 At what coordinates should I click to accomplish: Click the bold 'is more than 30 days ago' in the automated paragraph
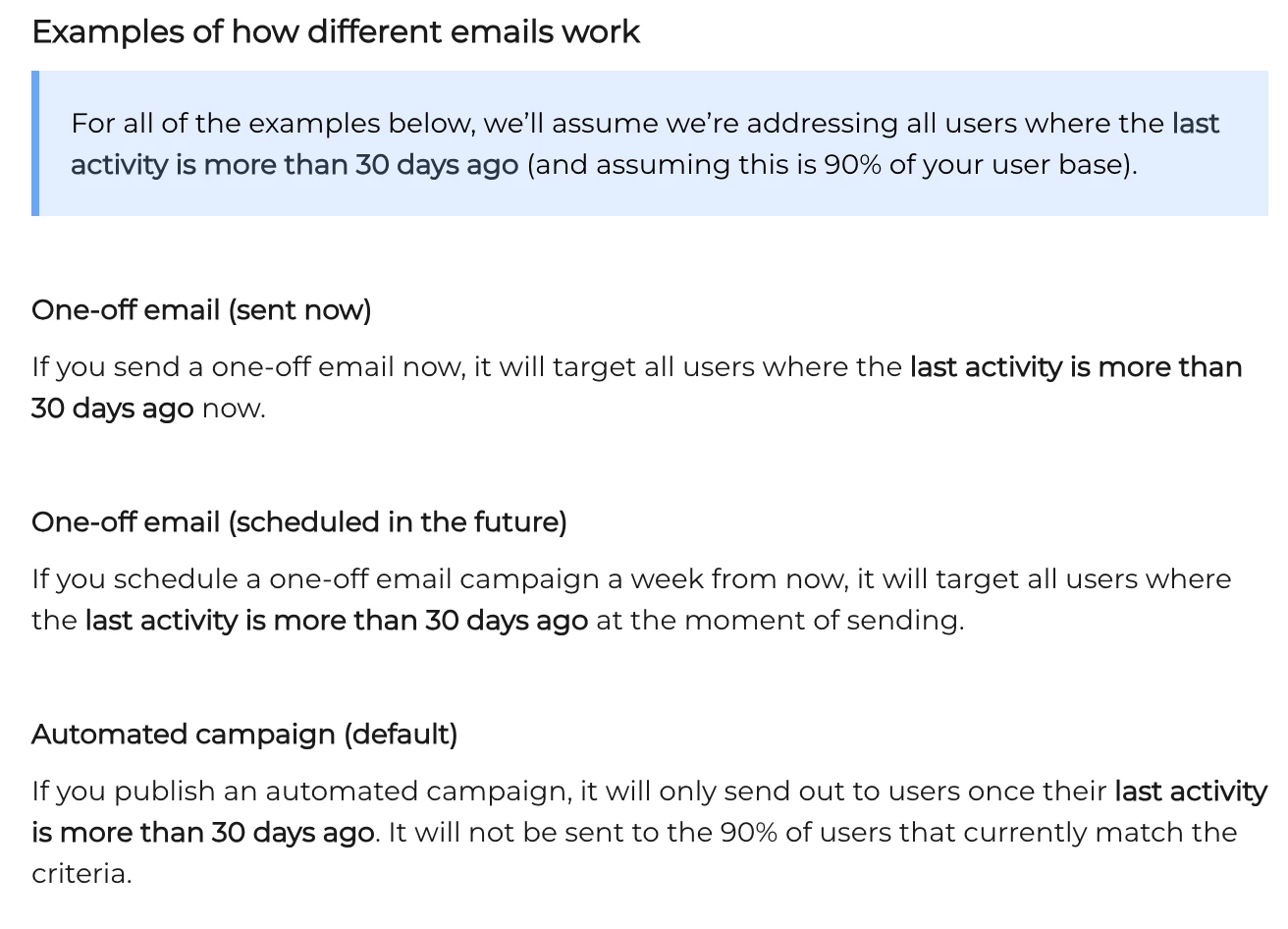coord(203,832)
